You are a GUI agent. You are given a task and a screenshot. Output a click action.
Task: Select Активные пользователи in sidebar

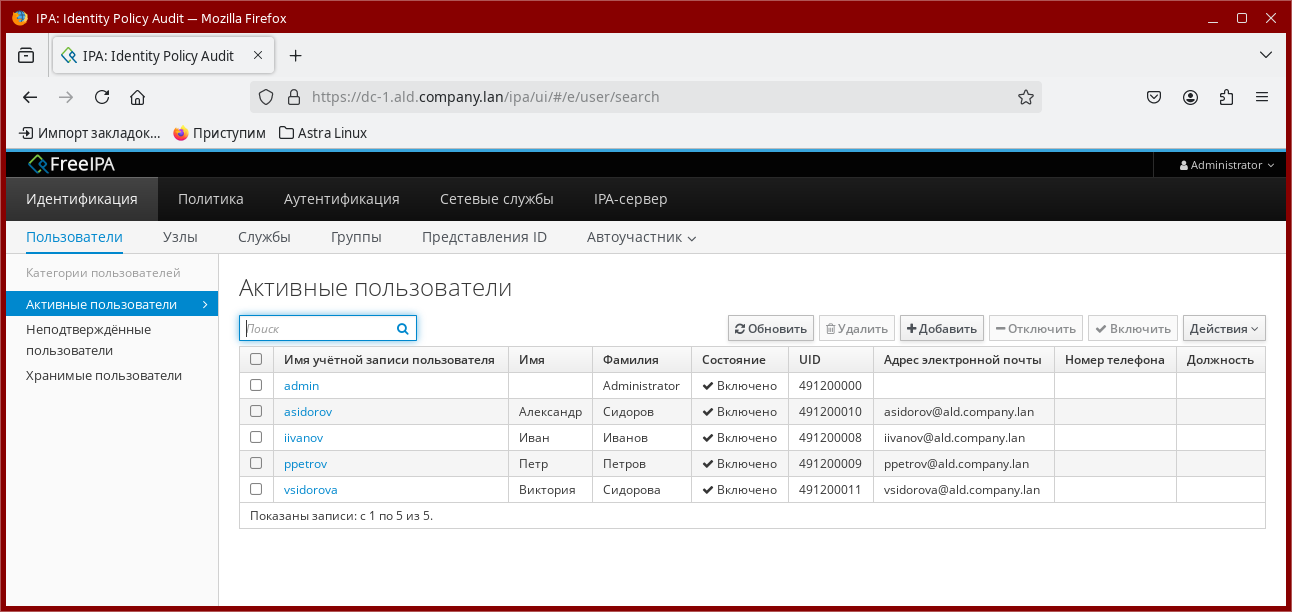point(112,304)
